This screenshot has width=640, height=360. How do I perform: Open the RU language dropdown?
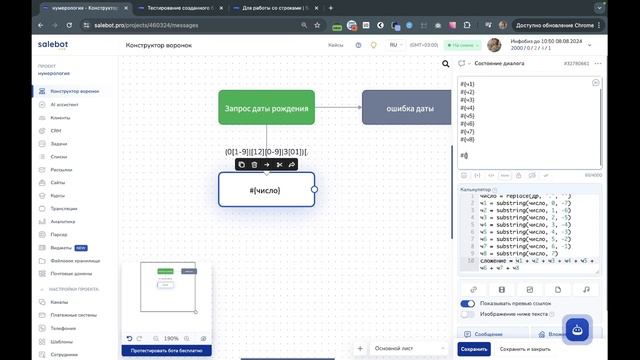pyautogui.click(x=396, y=45)
